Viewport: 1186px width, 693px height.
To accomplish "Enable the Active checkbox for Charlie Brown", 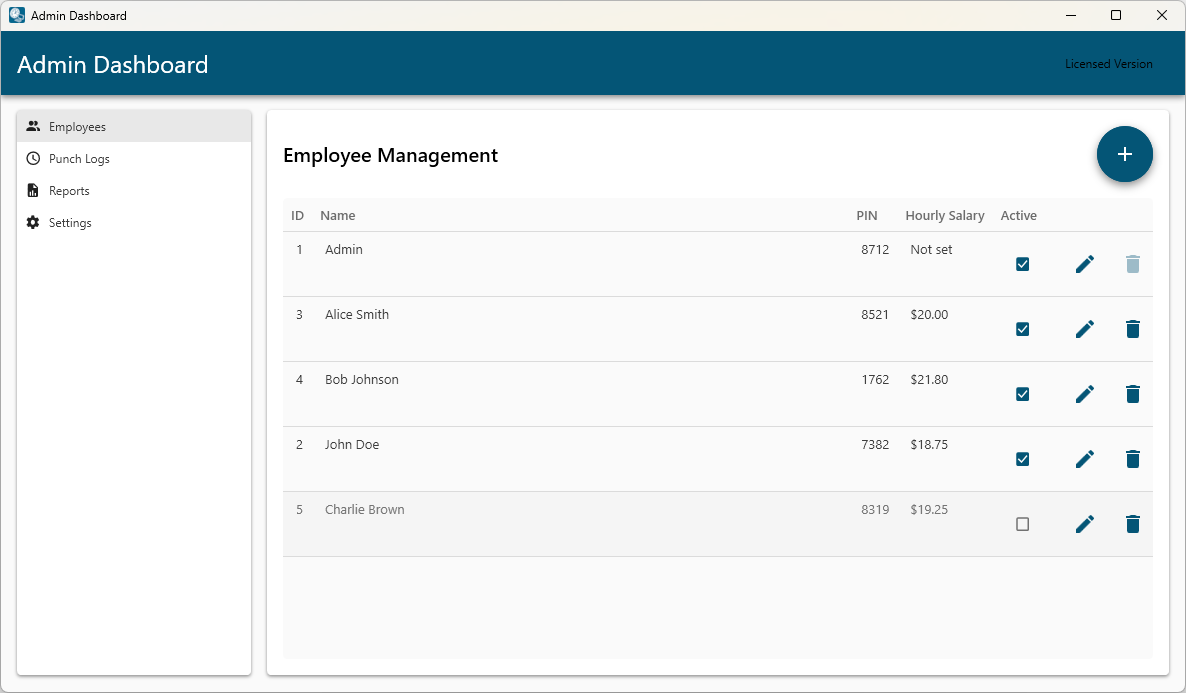I will pos(1022,524).
